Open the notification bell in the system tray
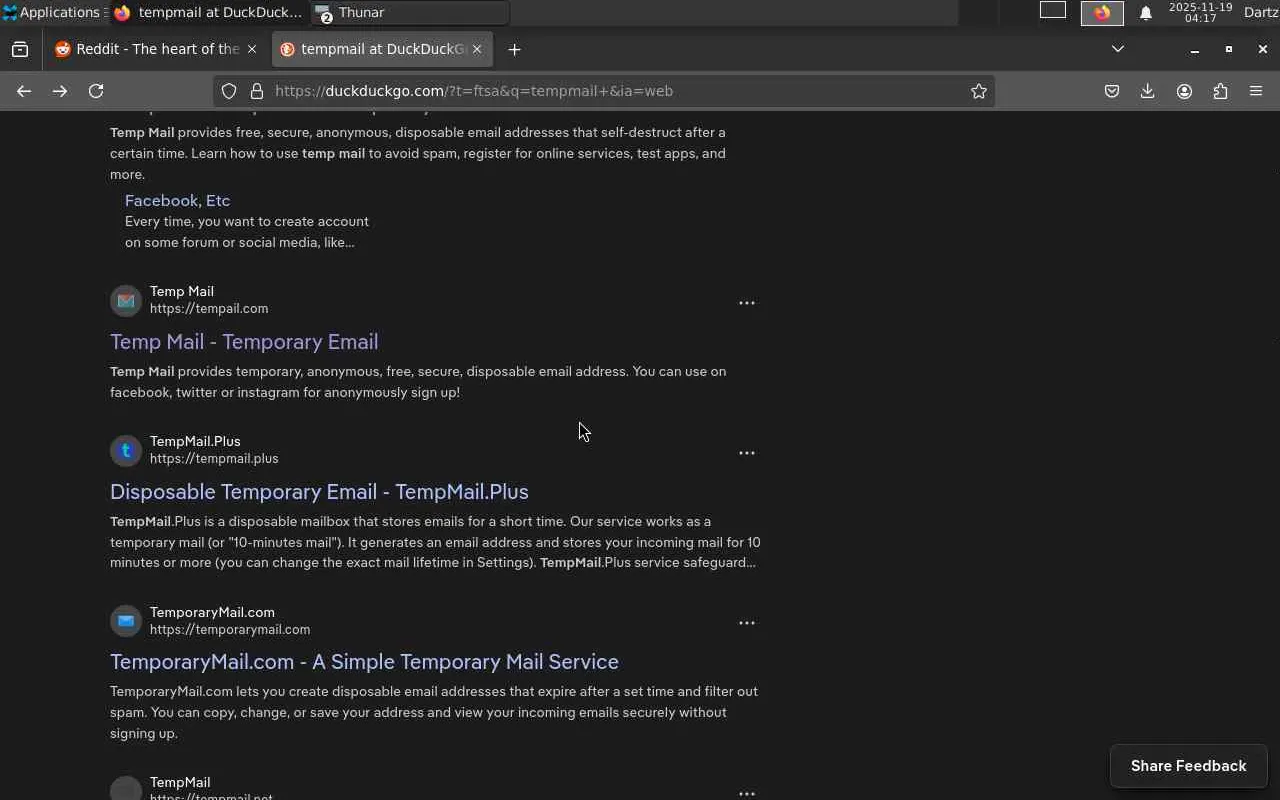The width and height of the screenshot is (1280, 800). (1146, 13)
